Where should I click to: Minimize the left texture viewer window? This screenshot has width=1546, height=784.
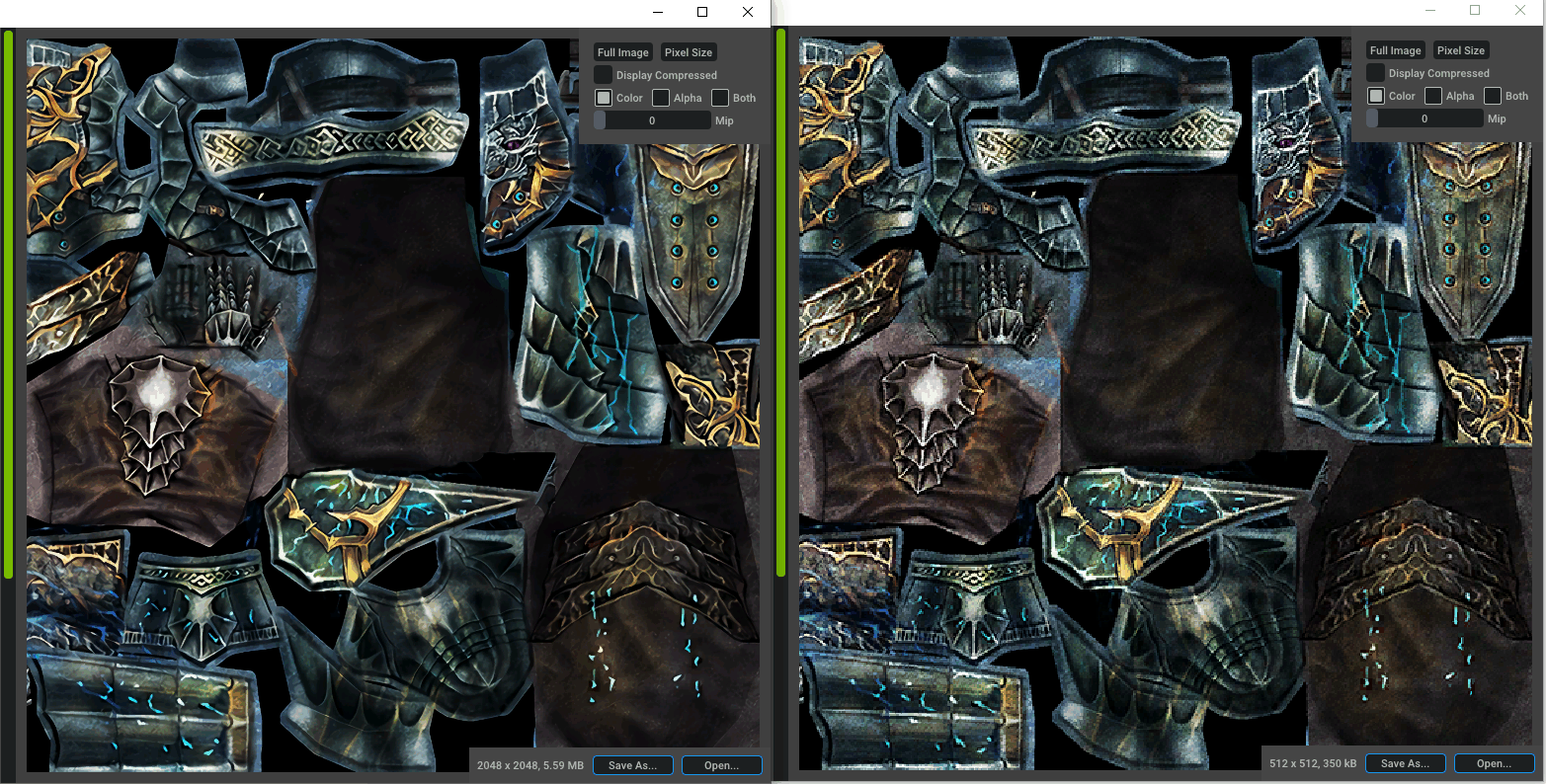(x=658, y=12)
